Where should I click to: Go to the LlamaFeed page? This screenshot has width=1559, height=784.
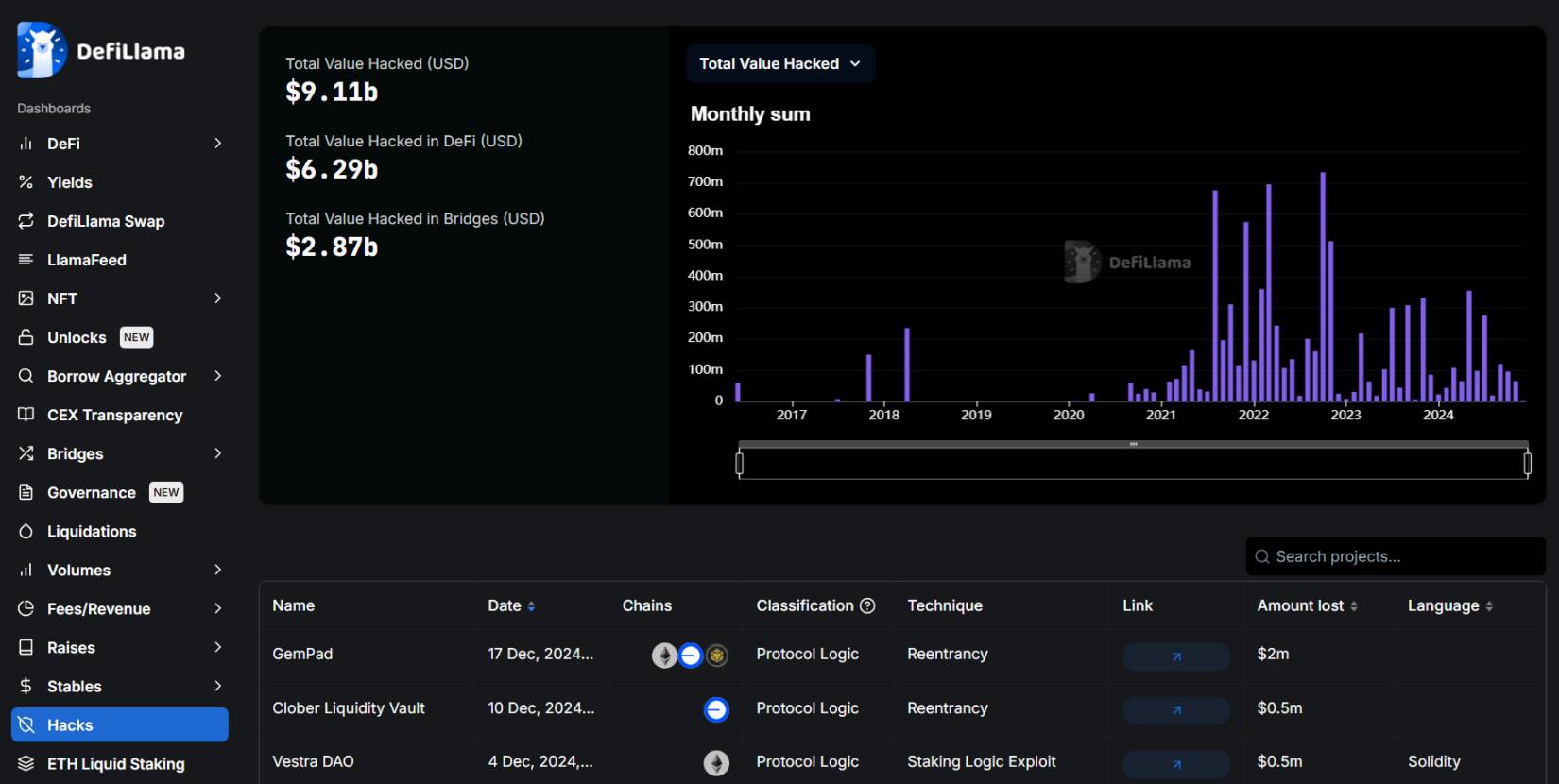point(87,260)
